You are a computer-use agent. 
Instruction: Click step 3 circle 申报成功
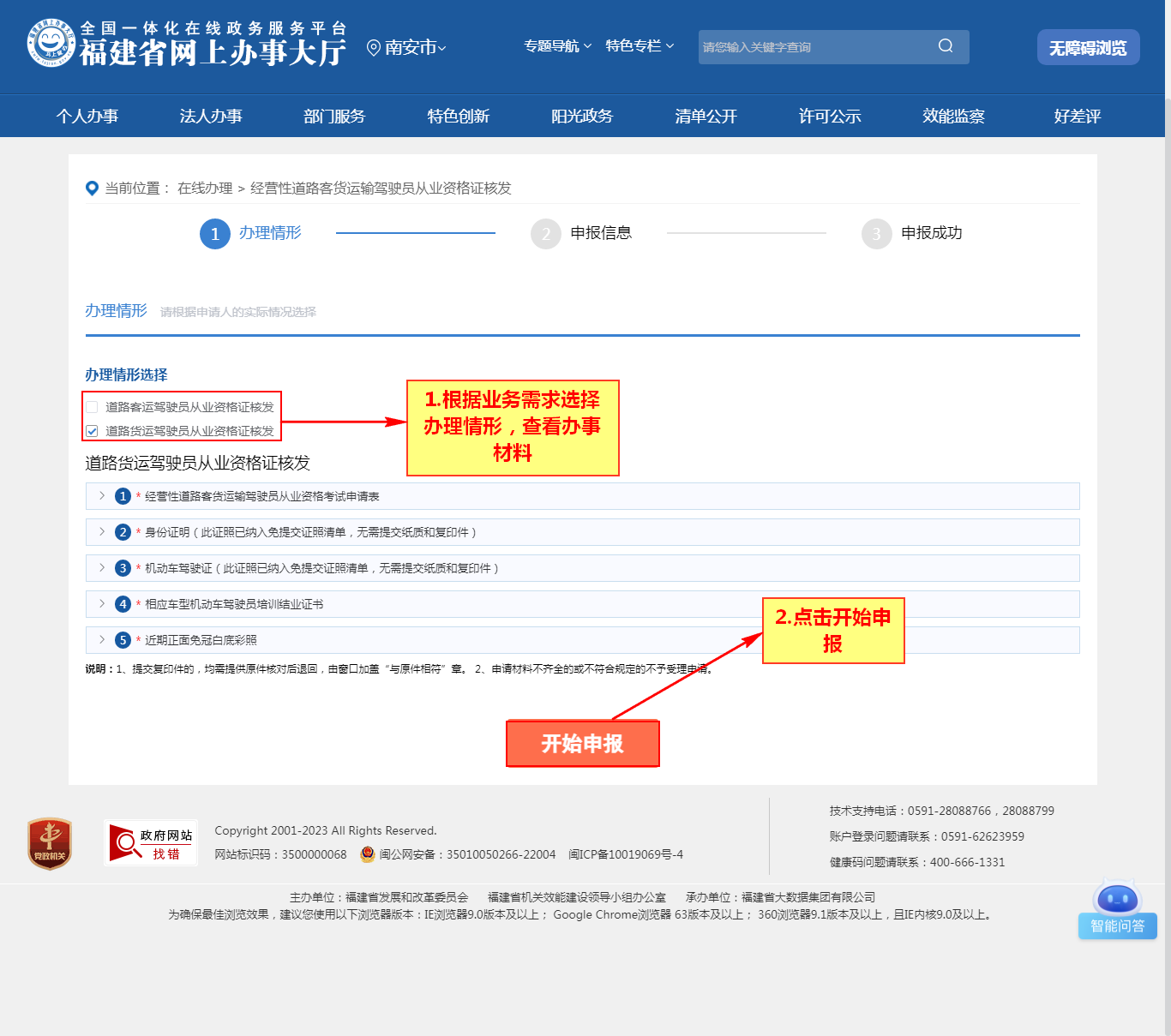point(877,234)
